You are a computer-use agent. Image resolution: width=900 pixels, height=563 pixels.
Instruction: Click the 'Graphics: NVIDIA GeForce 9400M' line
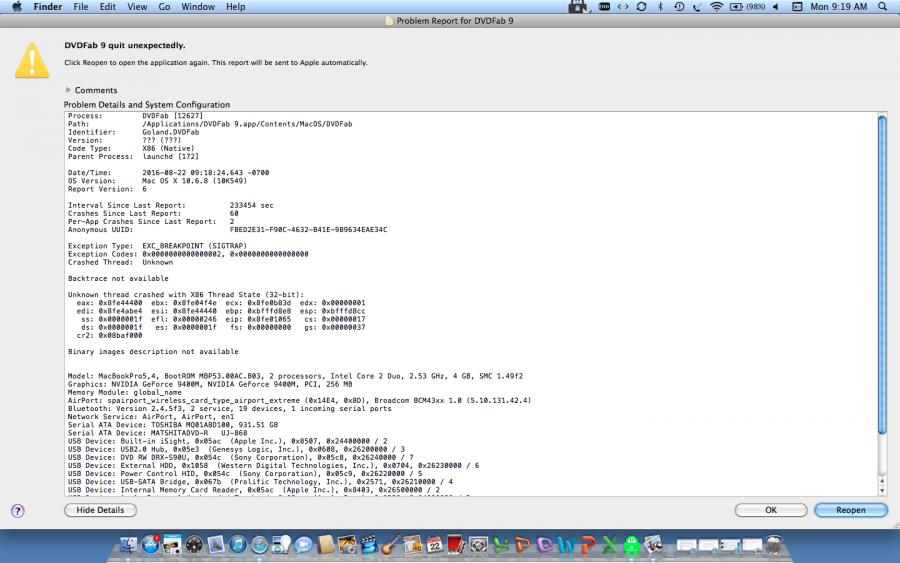[x=210, y=384]
